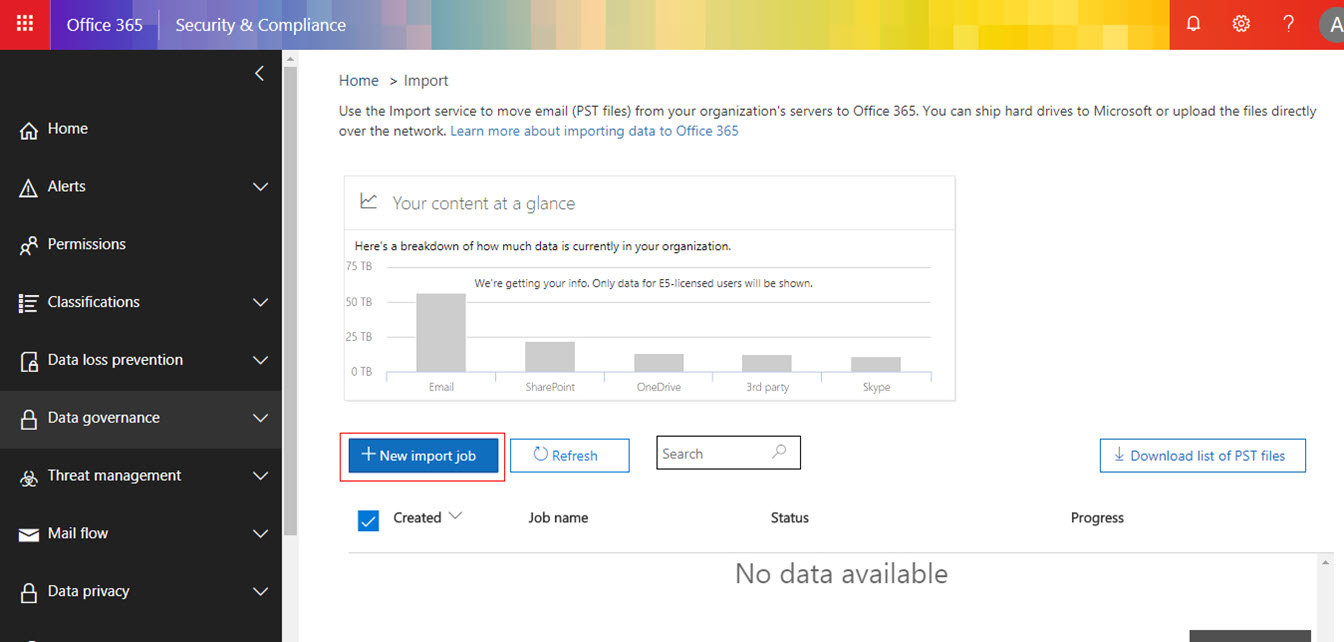This screenshot has width=1344, height=642.
Task: Collapse the left navigation pane
Action: (x=259, y=73)
